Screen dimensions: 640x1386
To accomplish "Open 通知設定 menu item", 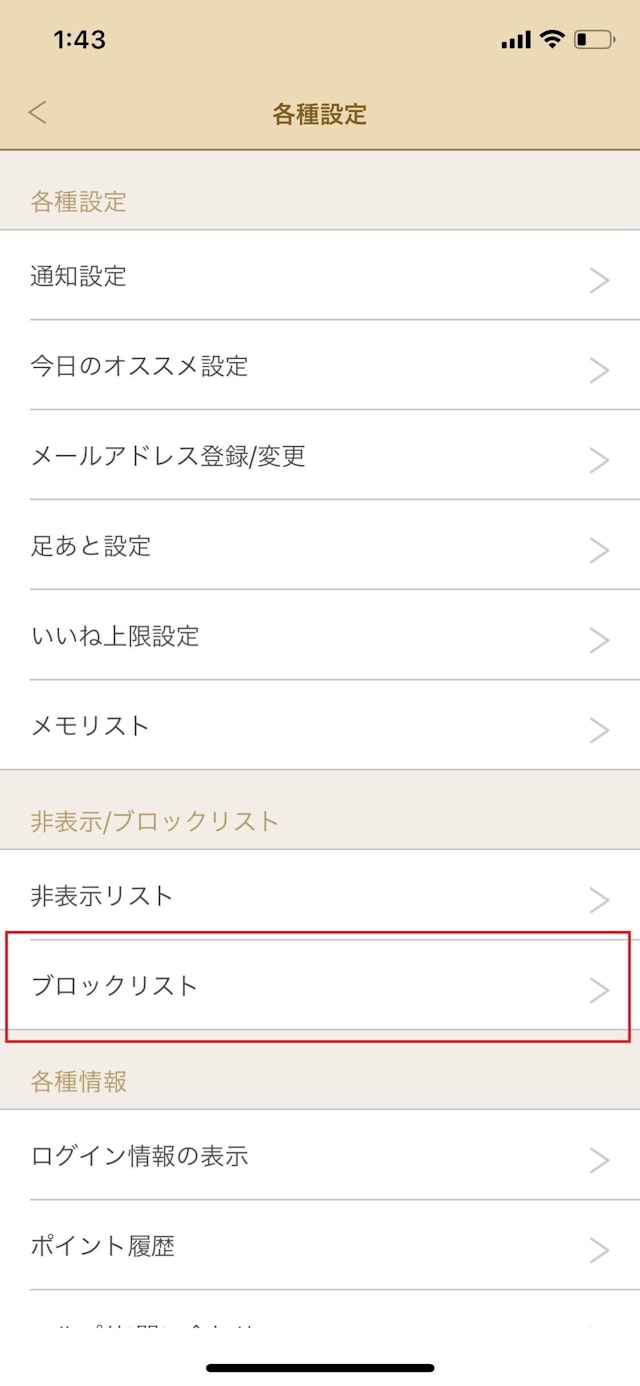I will 80,276.
